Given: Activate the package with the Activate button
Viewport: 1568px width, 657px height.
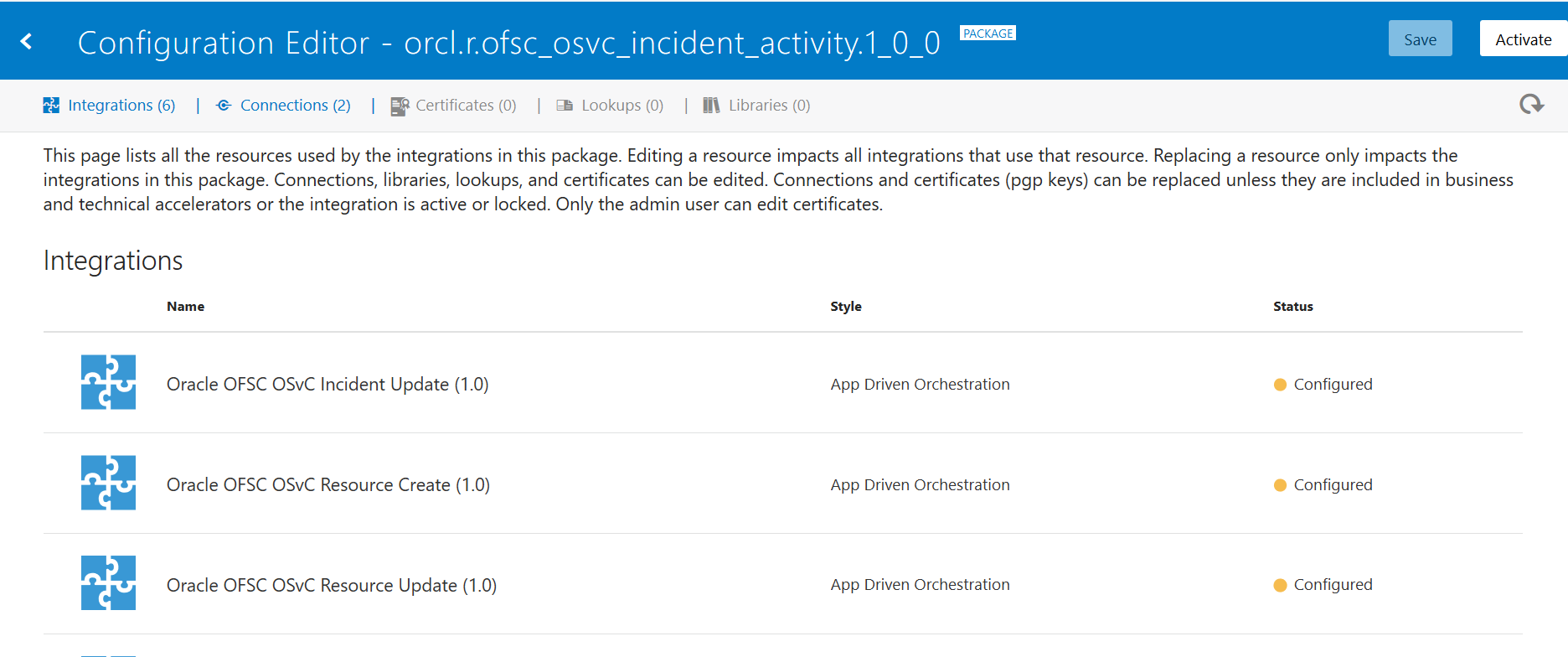Looking at the screenshot, I should click(1523, 39).
